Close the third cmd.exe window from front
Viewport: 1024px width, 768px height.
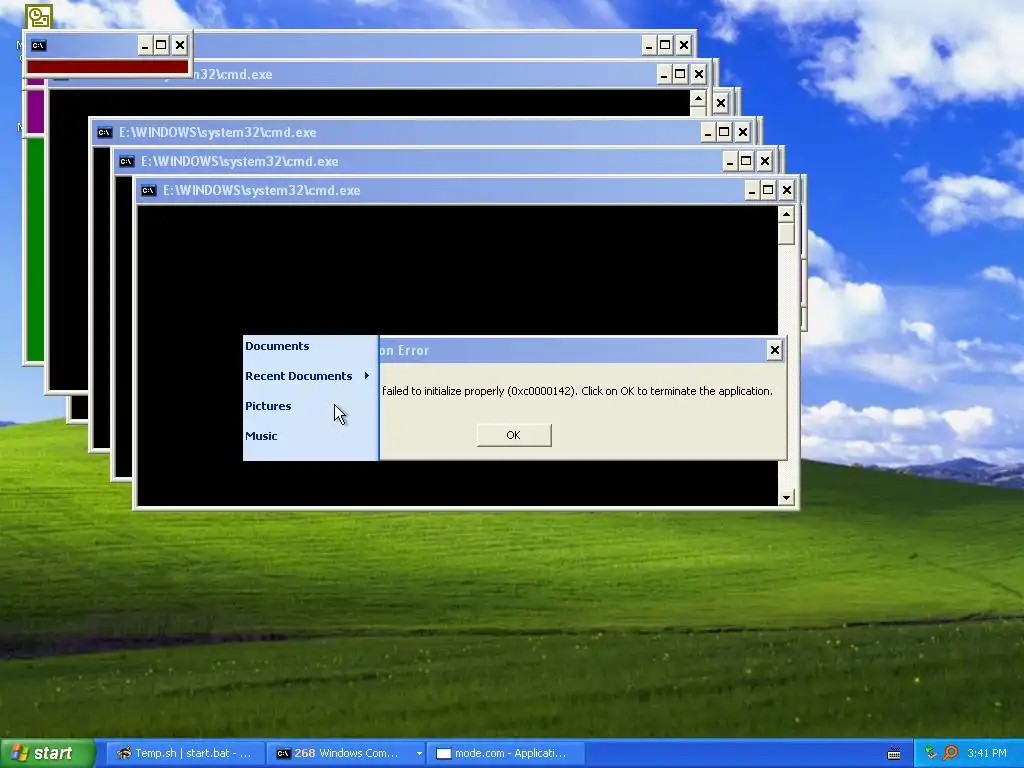(x=743, y=133)
